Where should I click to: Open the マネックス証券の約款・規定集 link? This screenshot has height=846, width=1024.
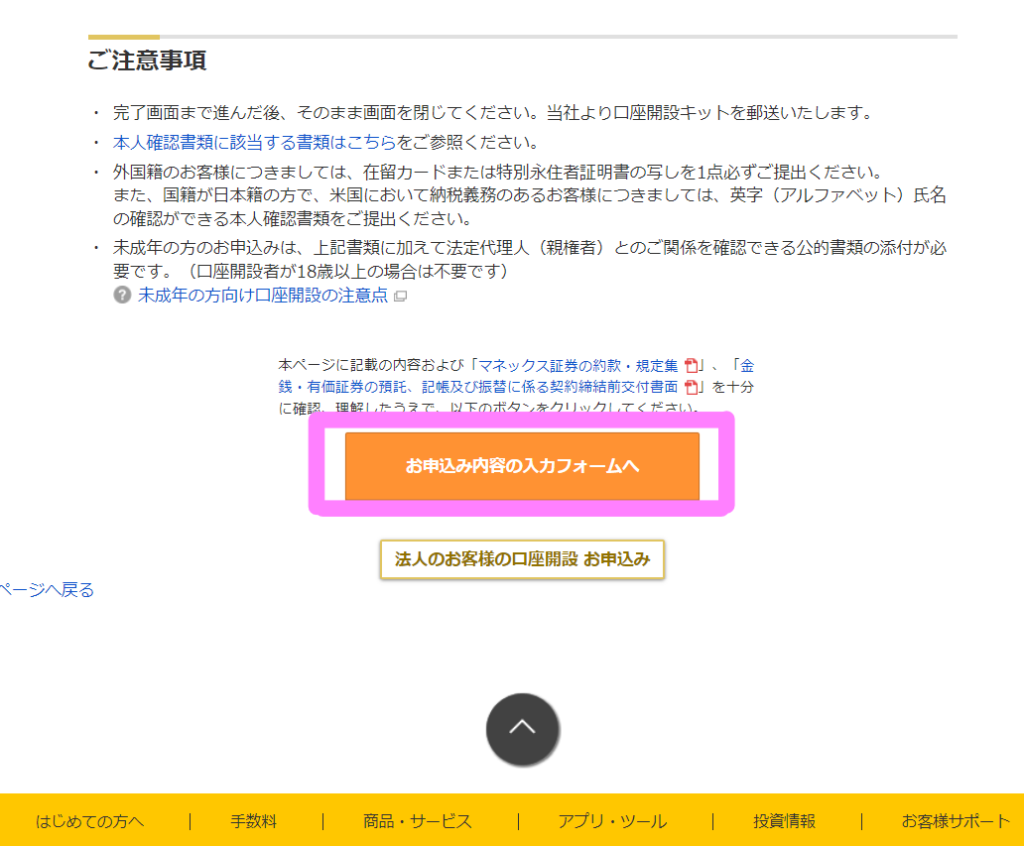[x=579, y=365]
